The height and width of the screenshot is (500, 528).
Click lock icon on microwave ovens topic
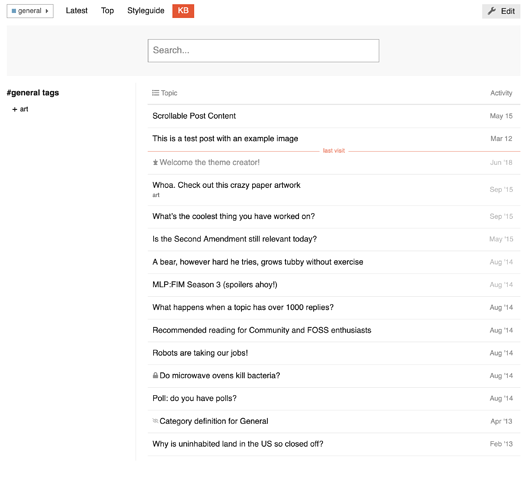click(x=155, y=375)
